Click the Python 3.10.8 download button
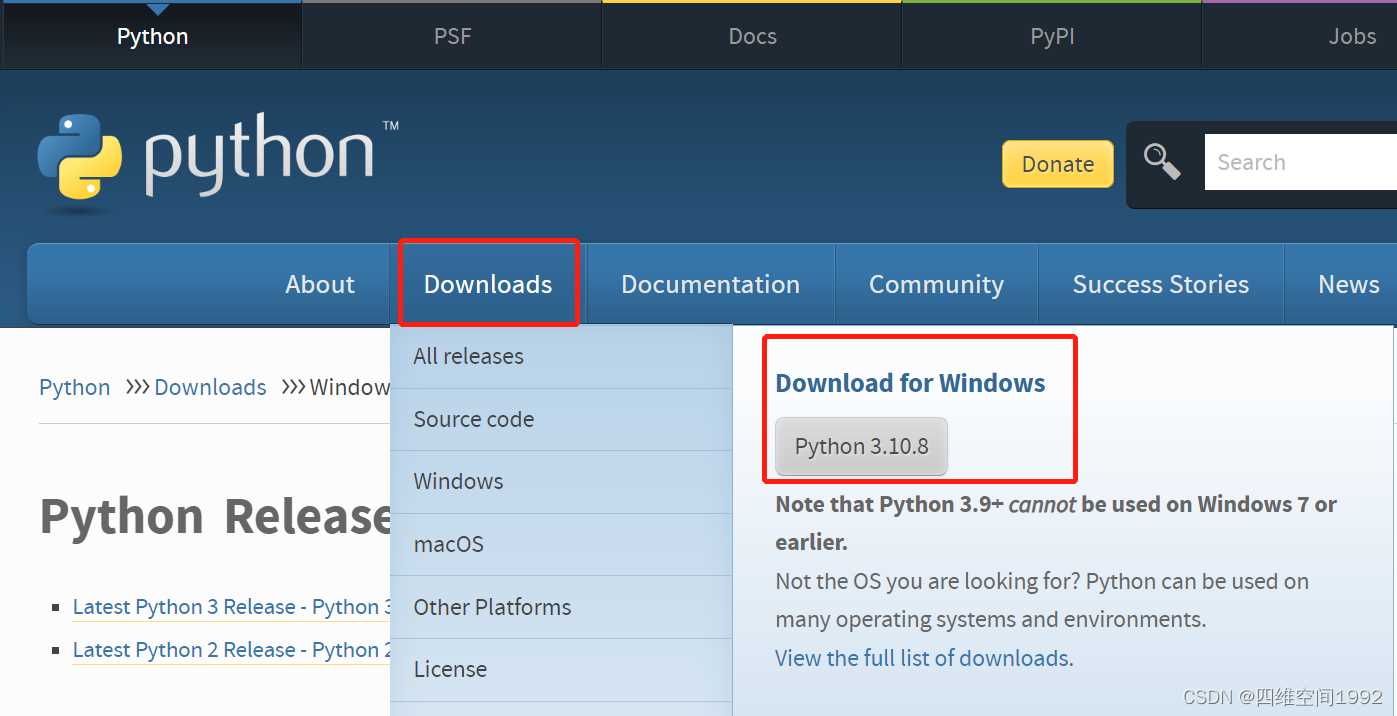The width and height of the screenshot is (1397, 716). click(x=861, y=446)
